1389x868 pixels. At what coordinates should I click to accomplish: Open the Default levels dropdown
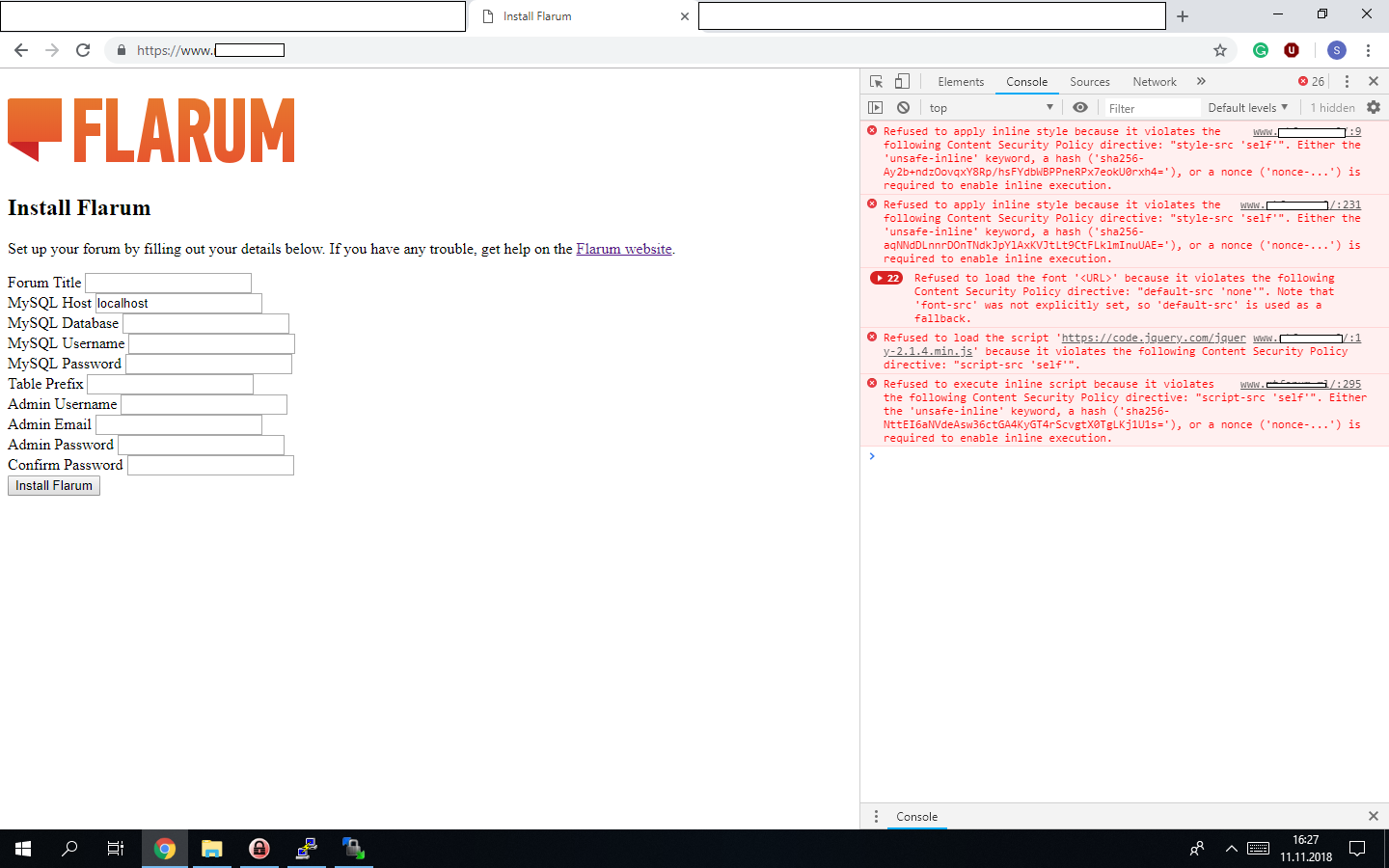[1247, 108]
